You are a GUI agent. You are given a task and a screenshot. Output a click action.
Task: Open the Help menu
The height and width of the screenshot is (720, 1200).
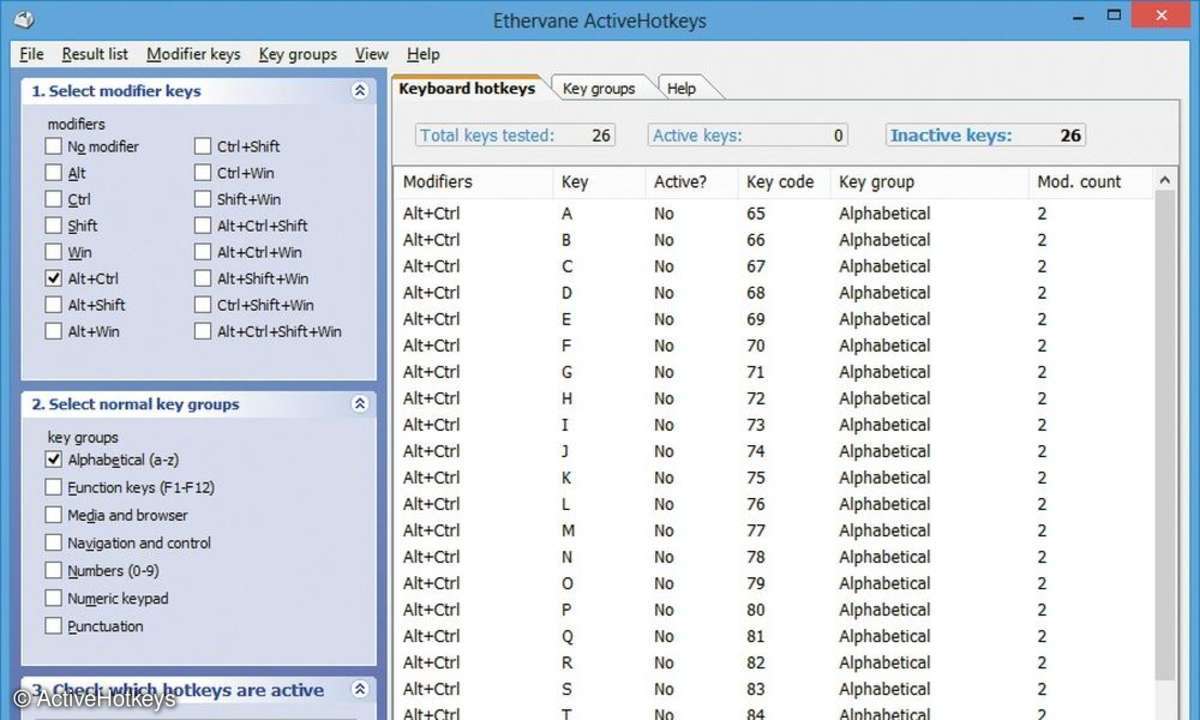tap(423, 54)
